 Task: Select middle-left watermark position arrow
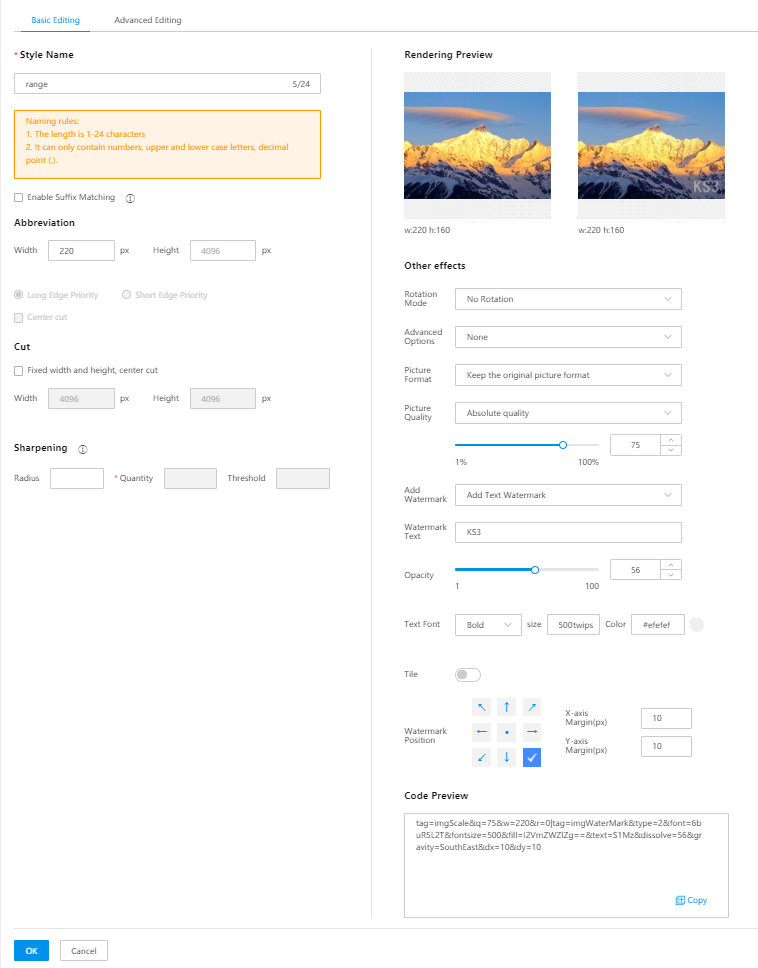(x=481, y=732)
